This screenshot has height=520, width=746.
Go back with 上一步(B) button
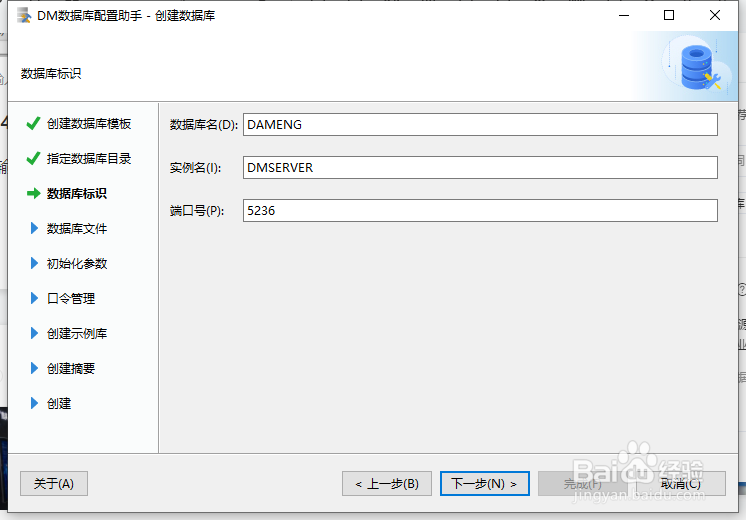click(x=387, y=483)
